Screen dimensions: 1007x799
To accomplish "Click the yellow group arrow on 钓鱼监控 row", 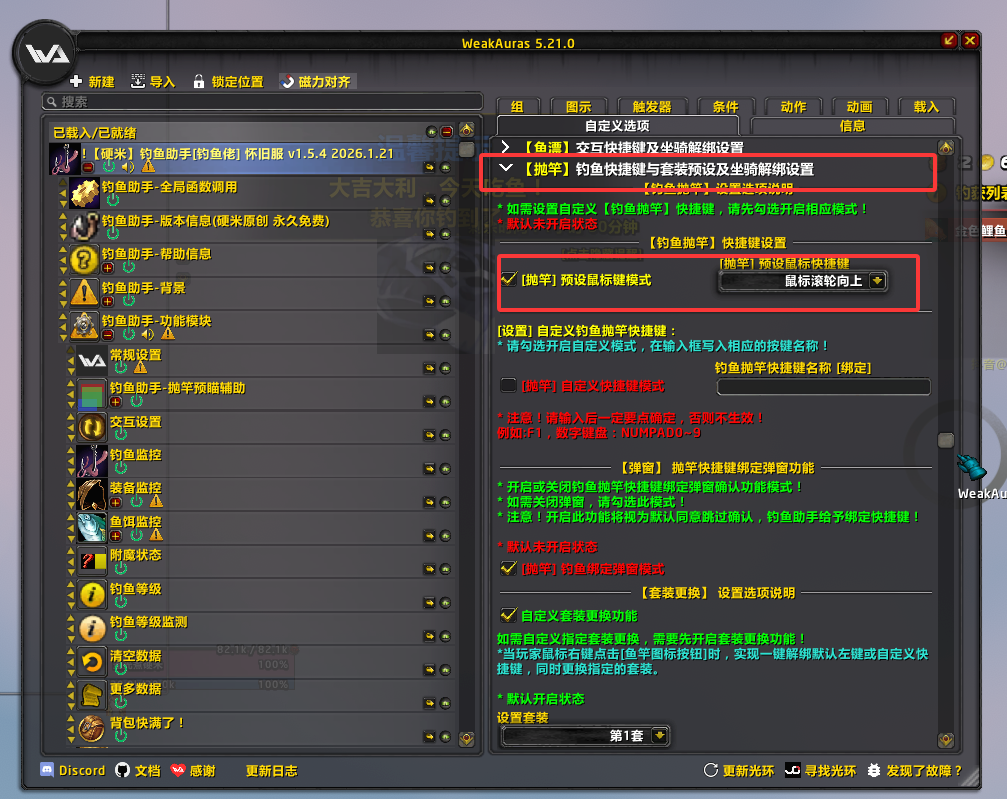I will [429, 469].
